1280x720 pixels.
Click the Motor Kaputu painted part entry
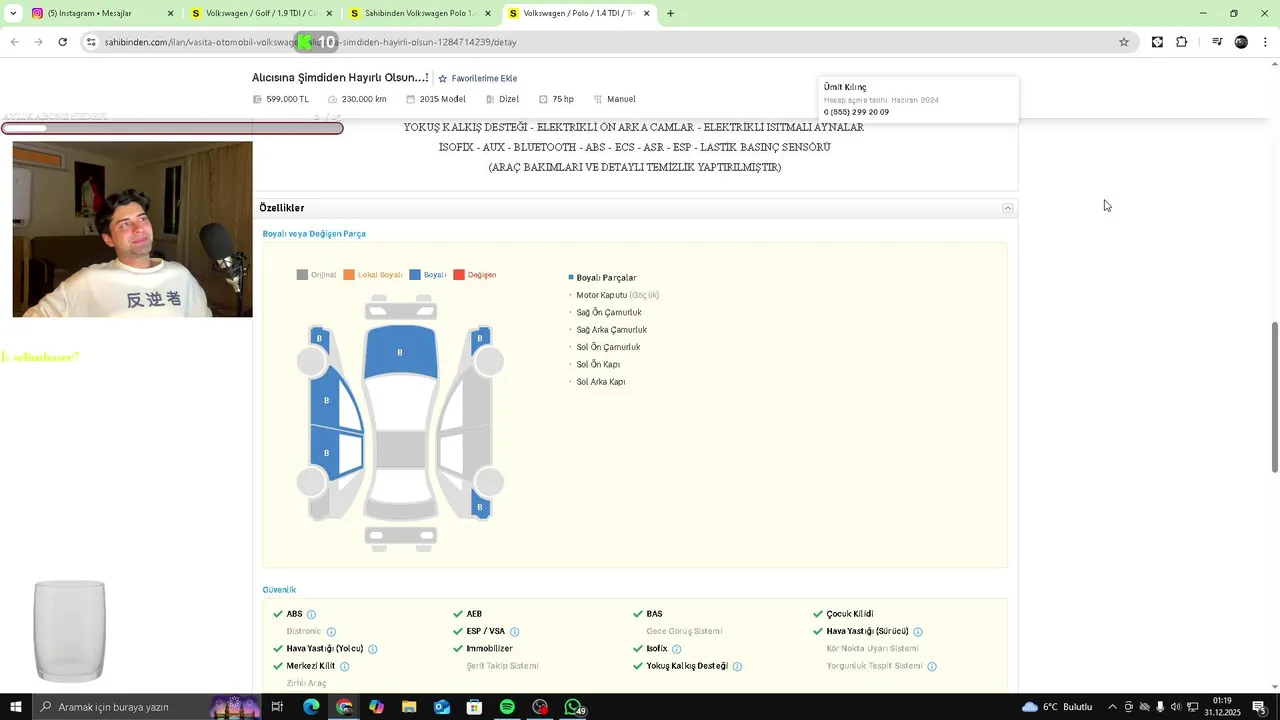click(x=617, y=295)
